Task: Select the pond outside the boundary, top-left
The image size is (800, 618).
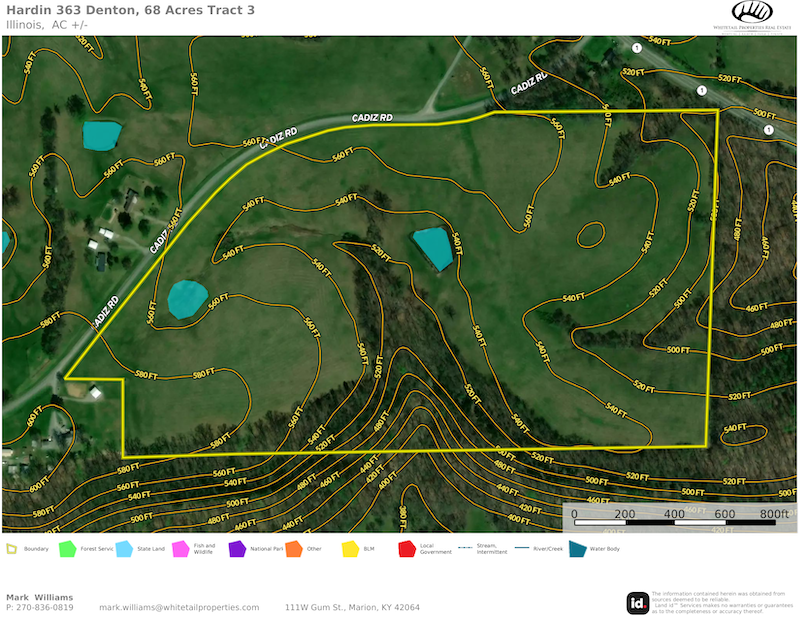Action: coord(101,133)
